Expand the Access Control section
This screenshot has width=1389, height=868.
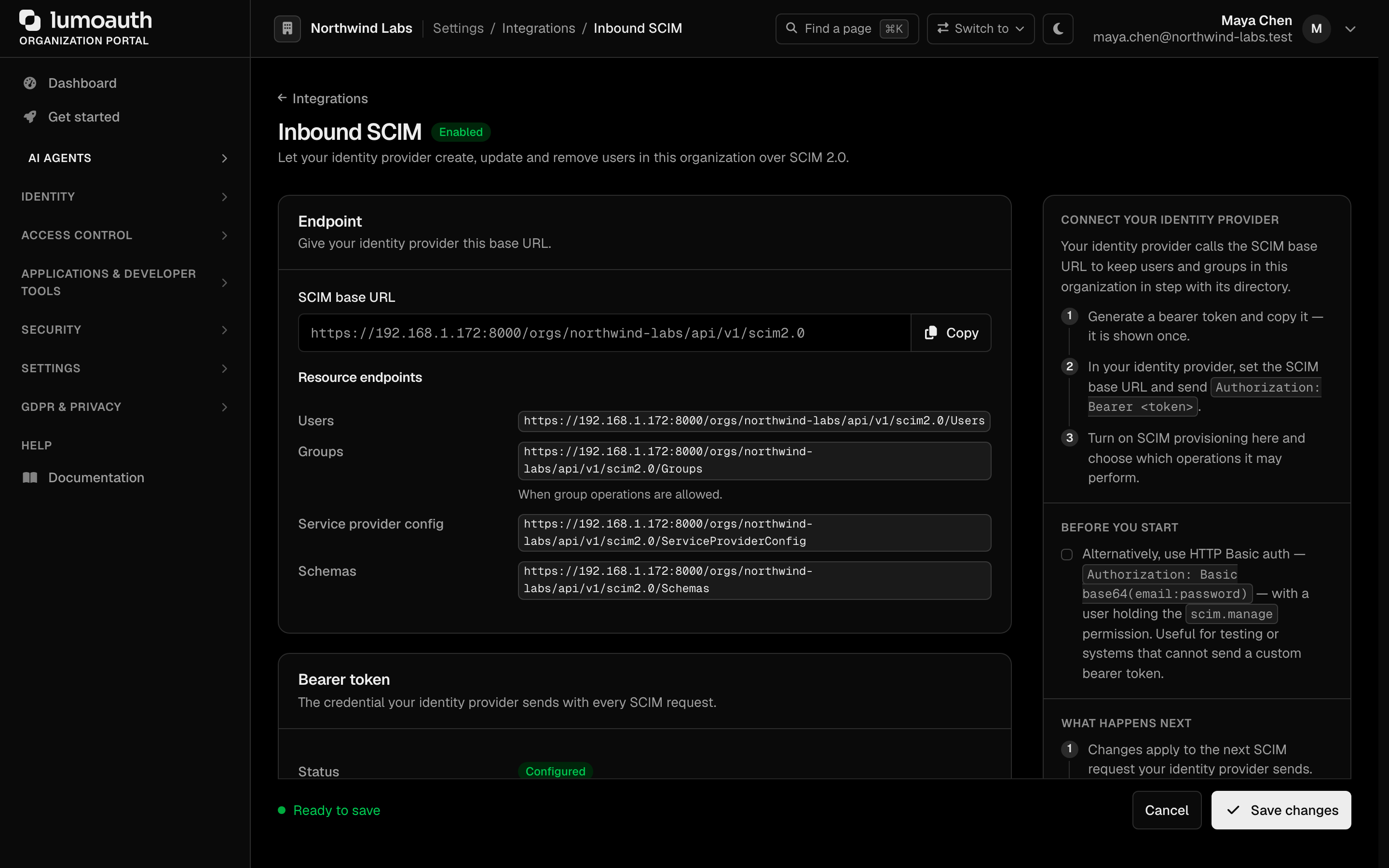tap(124, 235)
